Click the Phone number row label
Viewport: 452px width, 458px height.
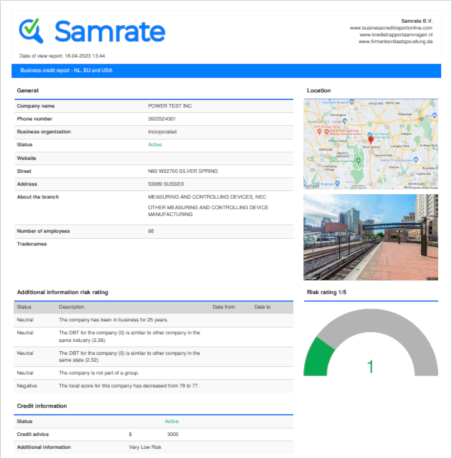point(34,119)
